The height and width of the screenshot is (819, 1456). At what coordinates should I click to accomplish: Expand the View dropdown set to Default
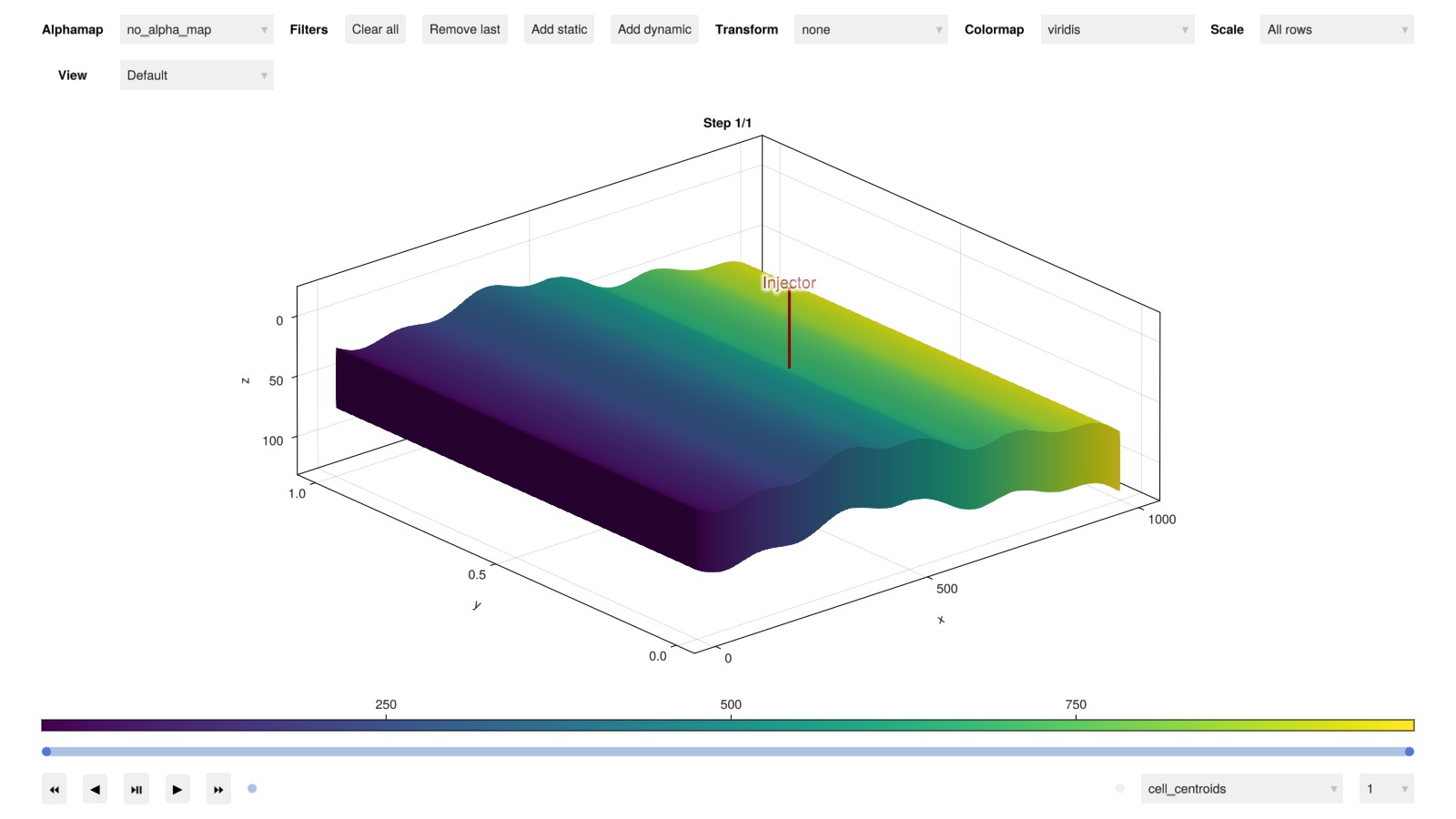pyautogui.click(x=197, y=76)
